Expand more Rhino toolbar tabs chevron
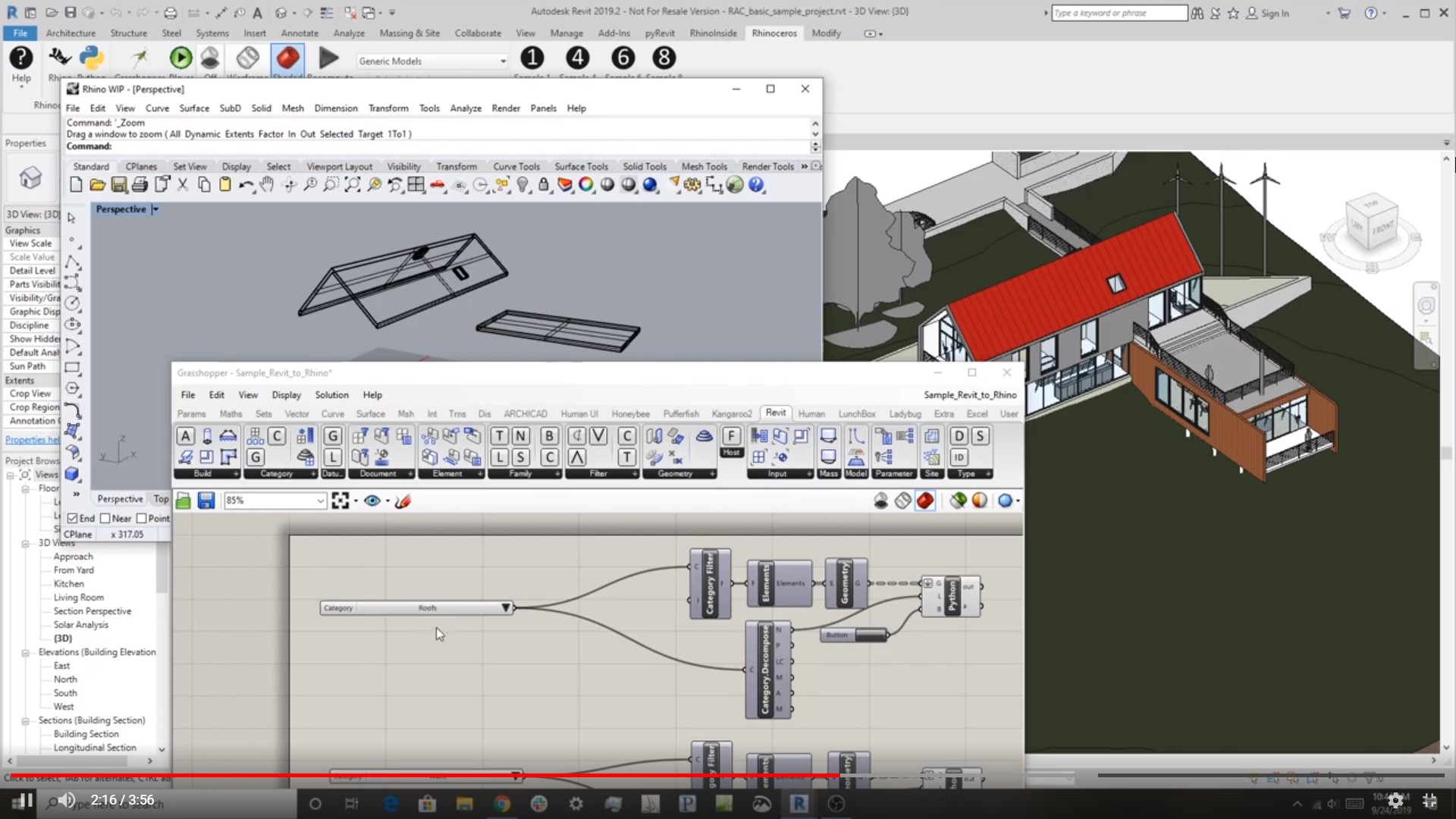Screen dimensions: 1456x819 (805, 166)
